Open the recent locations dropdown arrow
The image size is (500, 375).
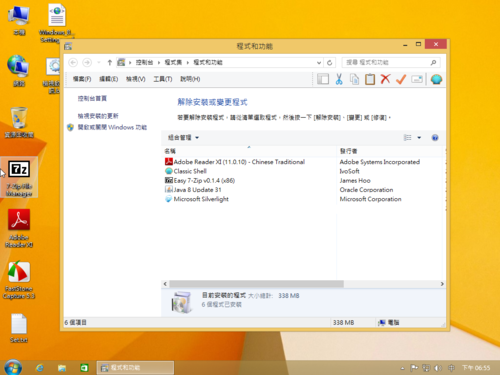pyautogui.click(x=99, y=62)
